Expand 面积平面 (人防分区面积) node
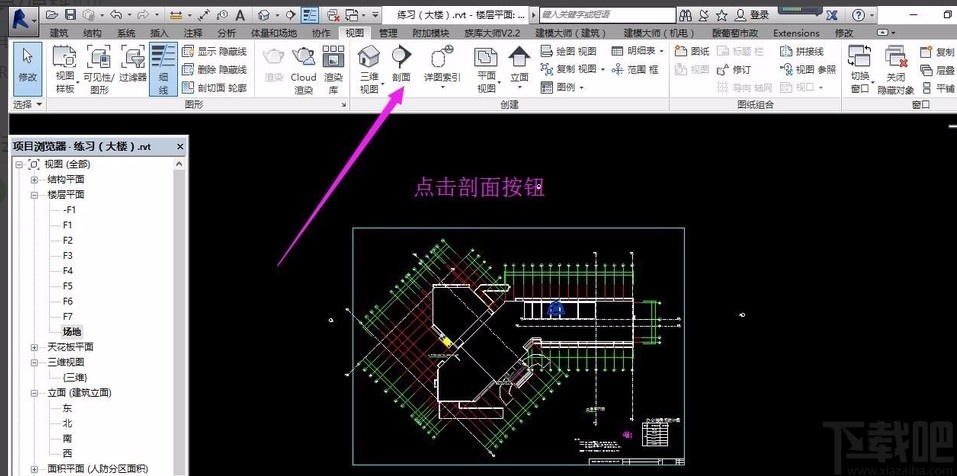Screen dimensions: 957x476 (x=34, y=469)
